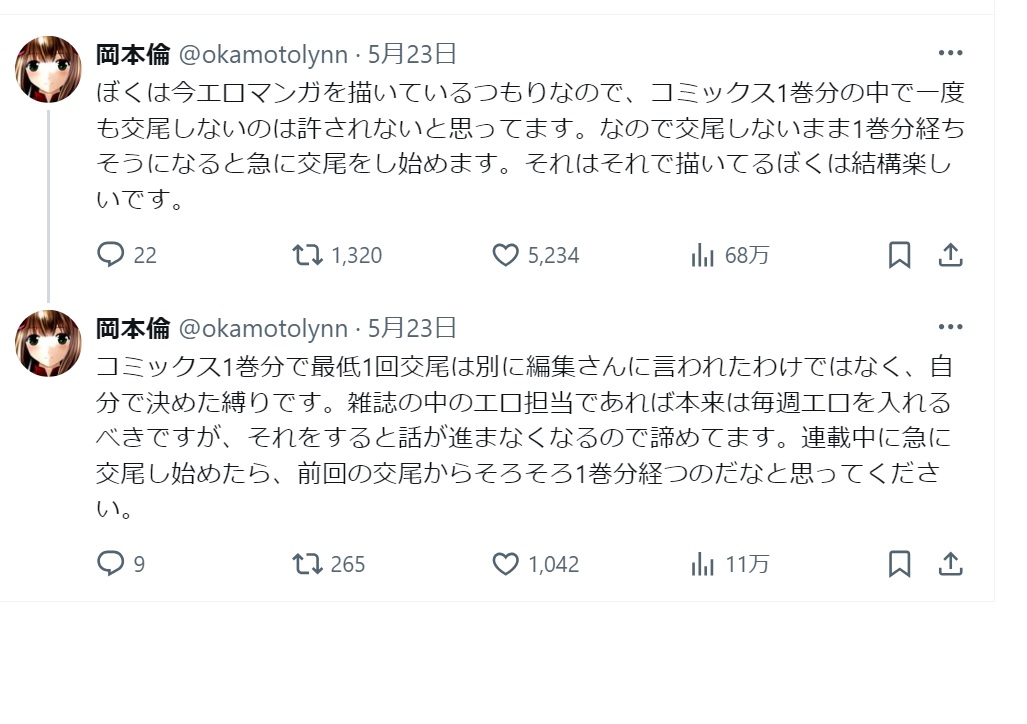
Task: Open @okamotolynn handle on second tweet
Action: click(x=263, y=328)
